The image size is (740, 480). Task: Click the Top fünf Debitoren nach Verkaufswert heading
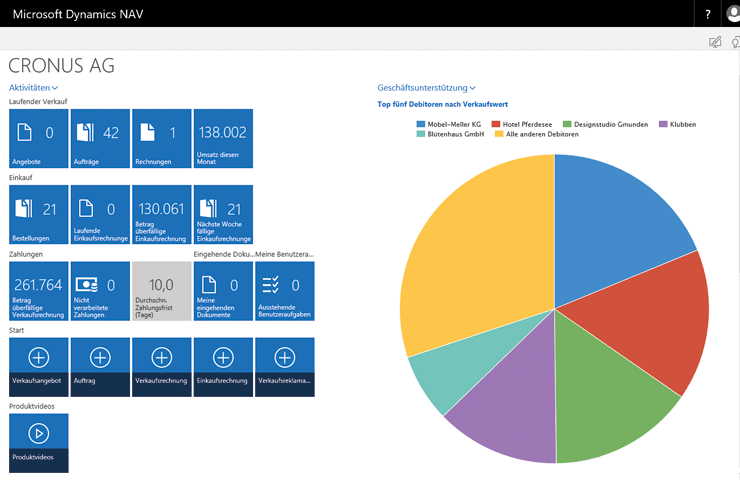[x=441, y=104]
